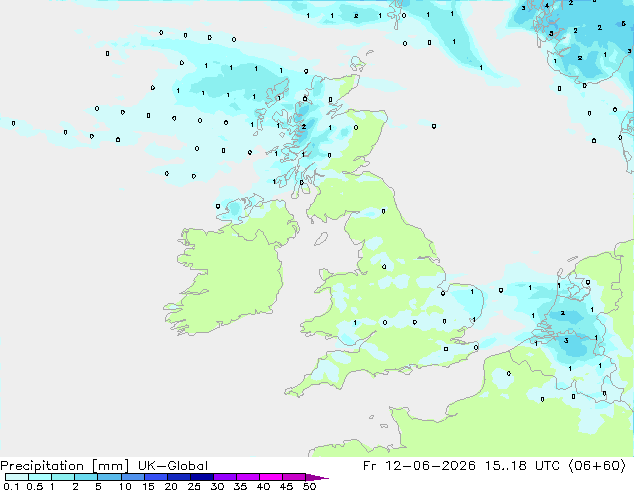Click the over-50 mm arrow at legend end
The width and height of the screenshot is (634, 490).
[317, 478]
